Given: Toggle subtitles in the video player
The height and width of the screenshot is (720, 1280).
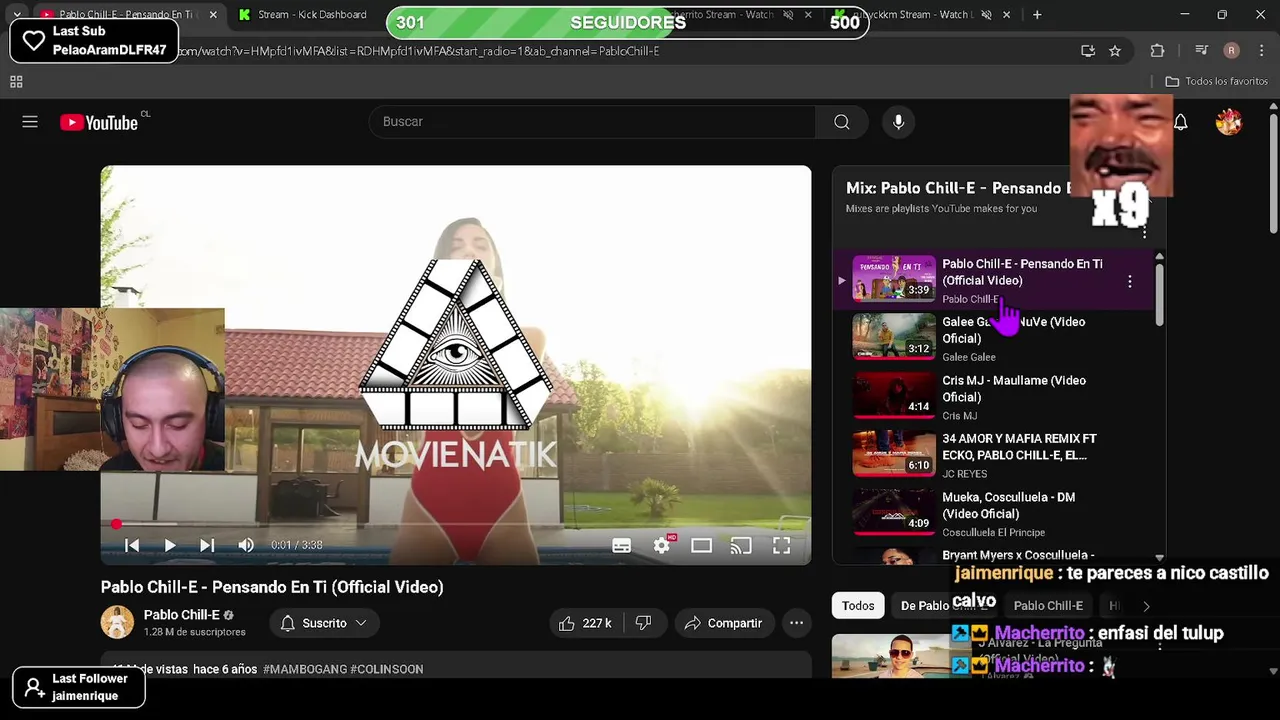Looking at the screenshot, I should (621, 545).
